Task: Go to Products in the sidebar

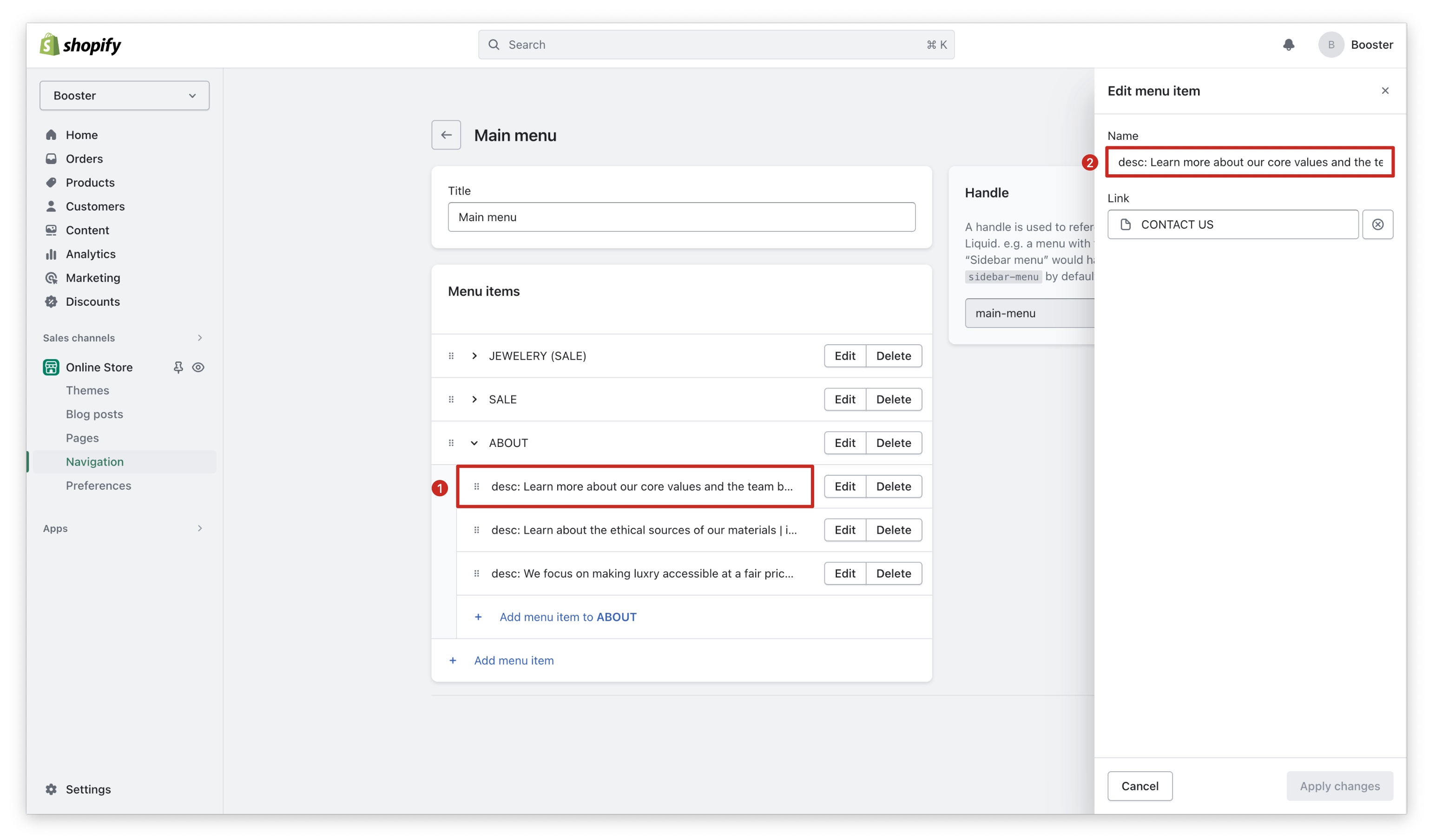Action: [x=90, y=183]
